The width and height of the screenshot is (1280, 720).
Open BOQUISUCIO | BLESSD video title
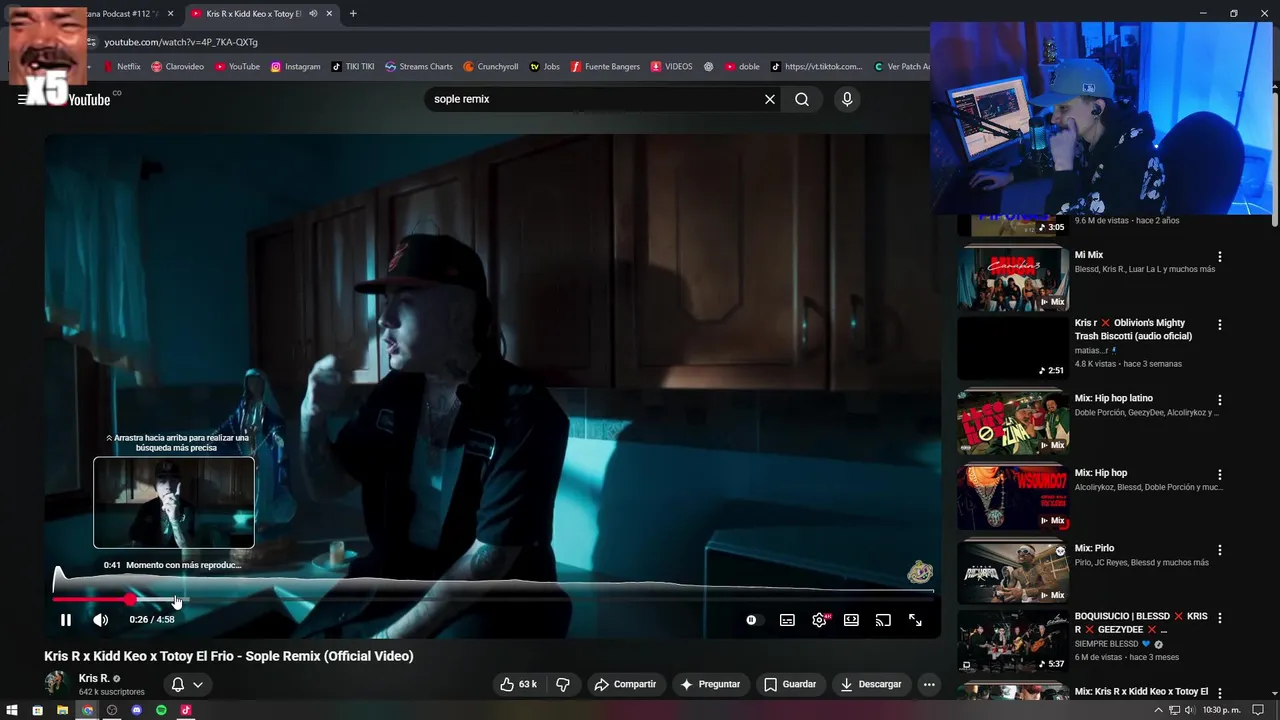(x=1141, y=623)
